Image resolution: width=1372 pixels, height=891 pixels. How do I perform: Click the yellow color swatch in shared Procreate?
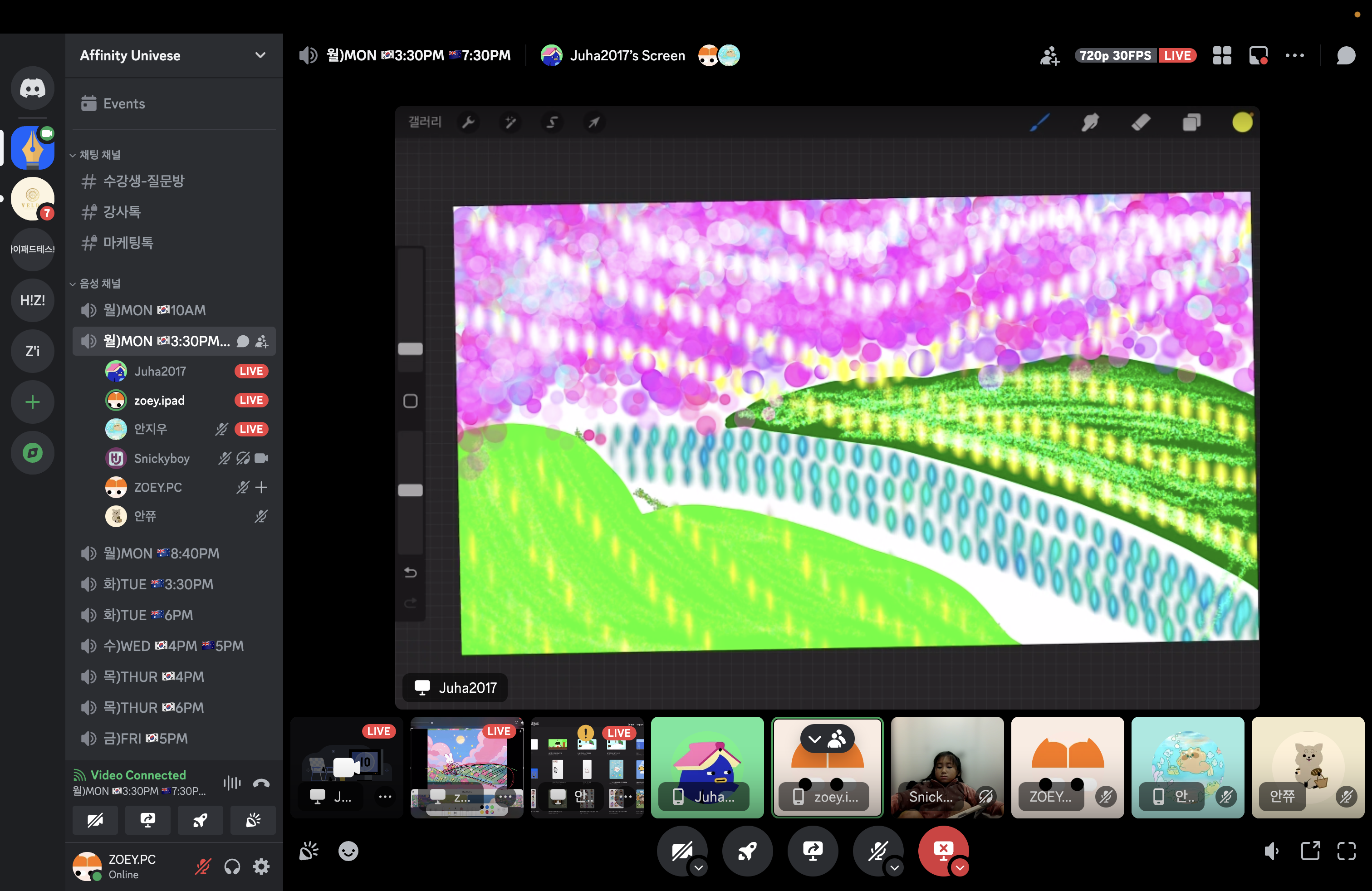click(1242, 122)
